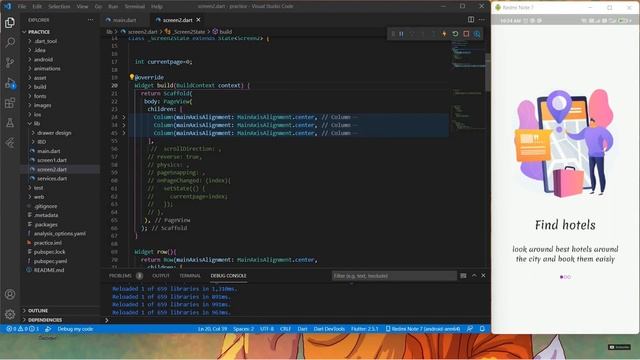Open the Search view in activity bar
640x360 pixels.
(10, 42)
